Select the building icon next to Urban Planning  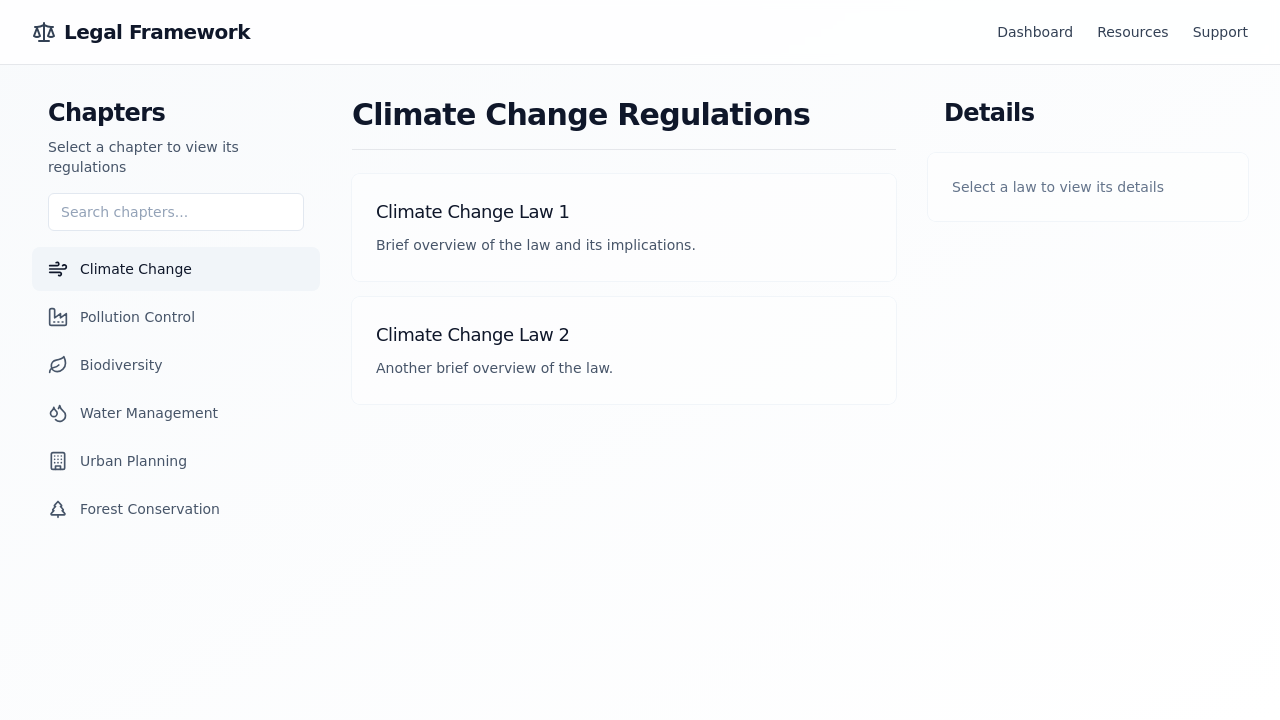[x=58, y=461]
